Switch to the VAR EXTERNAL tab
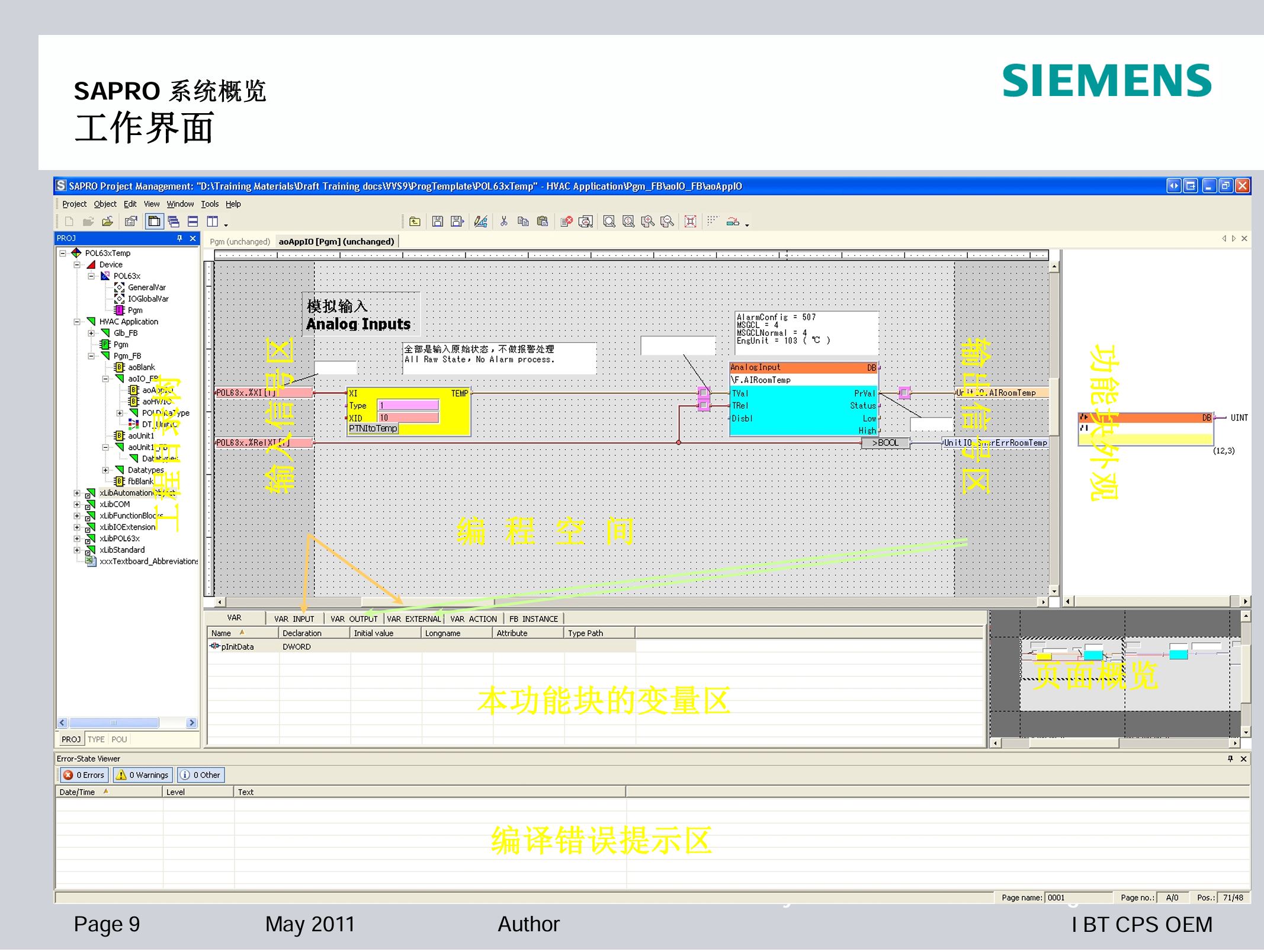Viewport: 1264px width, 952px height. [x=413, y=618]
